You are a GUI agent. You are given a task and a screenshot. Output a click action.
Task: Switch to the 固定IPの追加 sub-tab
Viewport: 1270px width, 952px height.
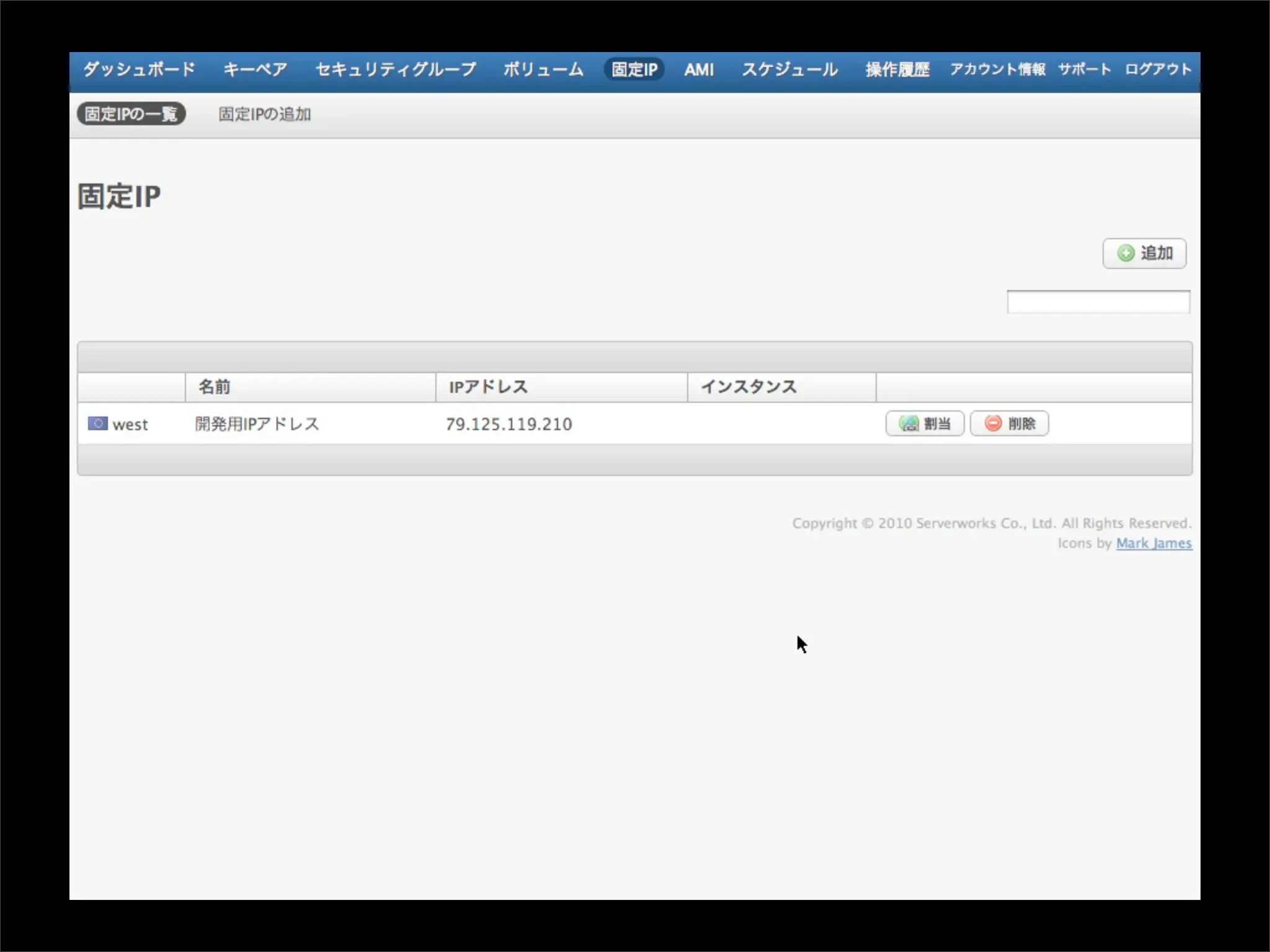[265, 114]
